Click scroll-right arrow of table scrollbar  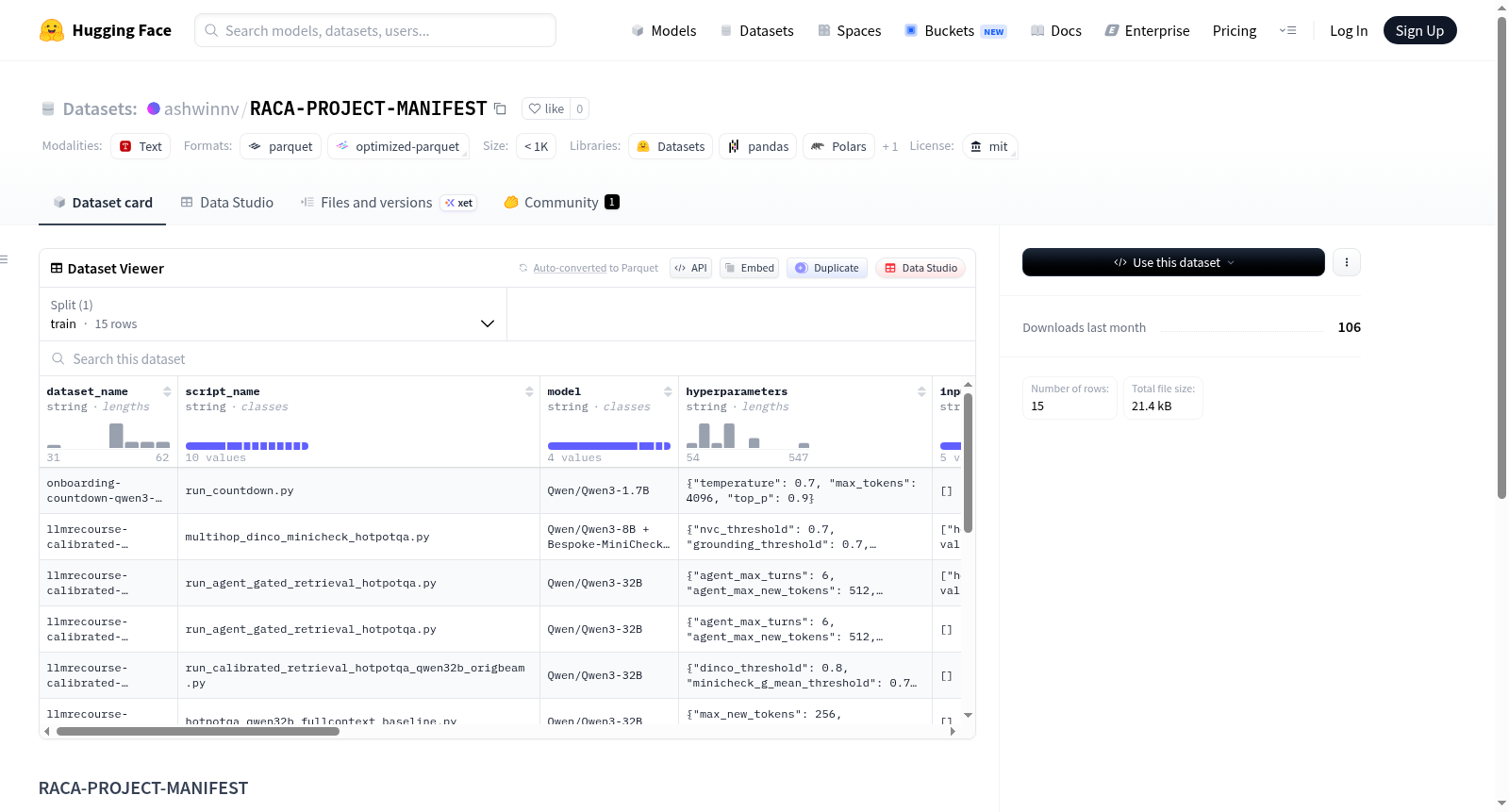[953, 731]
